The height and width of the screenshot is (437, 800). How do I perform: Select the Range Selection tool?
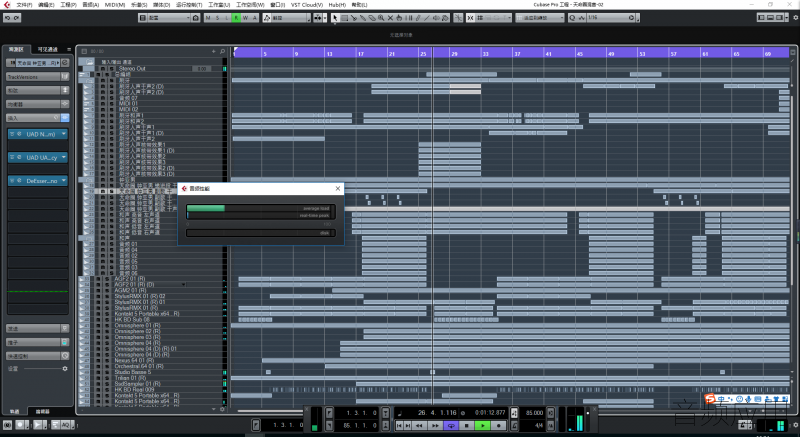pyautogui.click(x=344, y=18)
